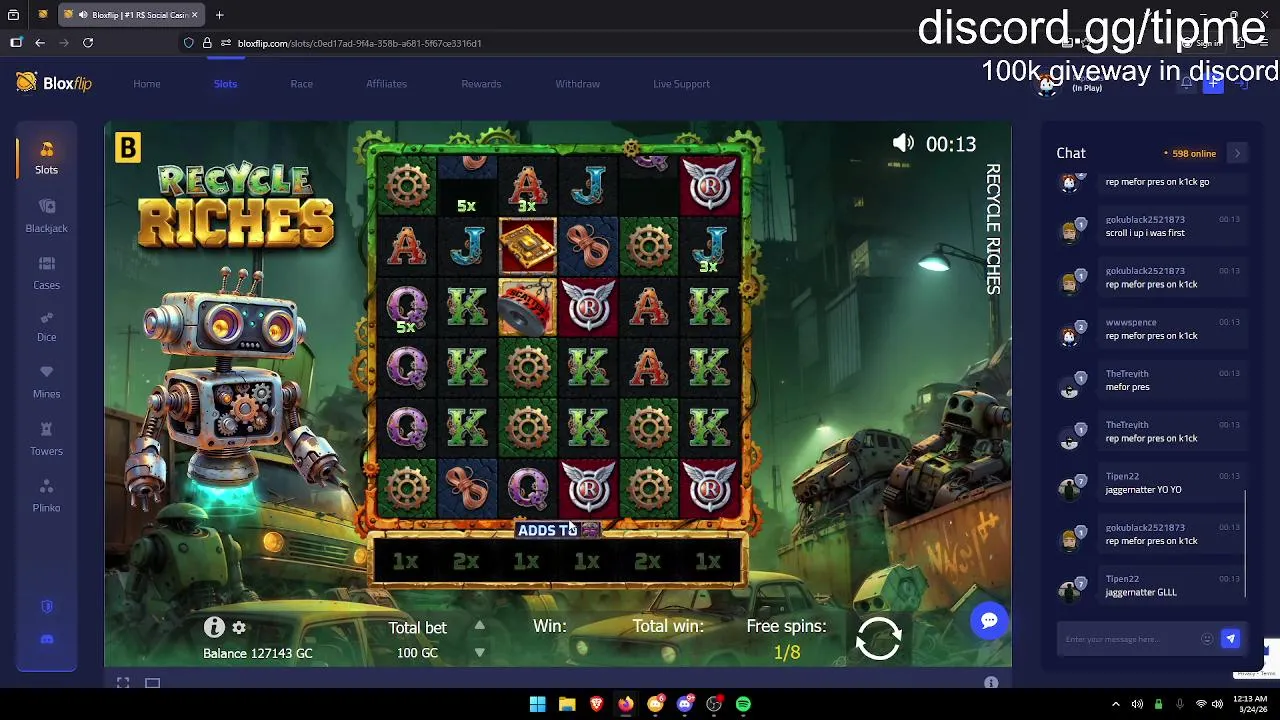The height and width of the screenshot is (720, 1280).
Task: Collapse the Chat panel arrow
Action: (1237, 153)
